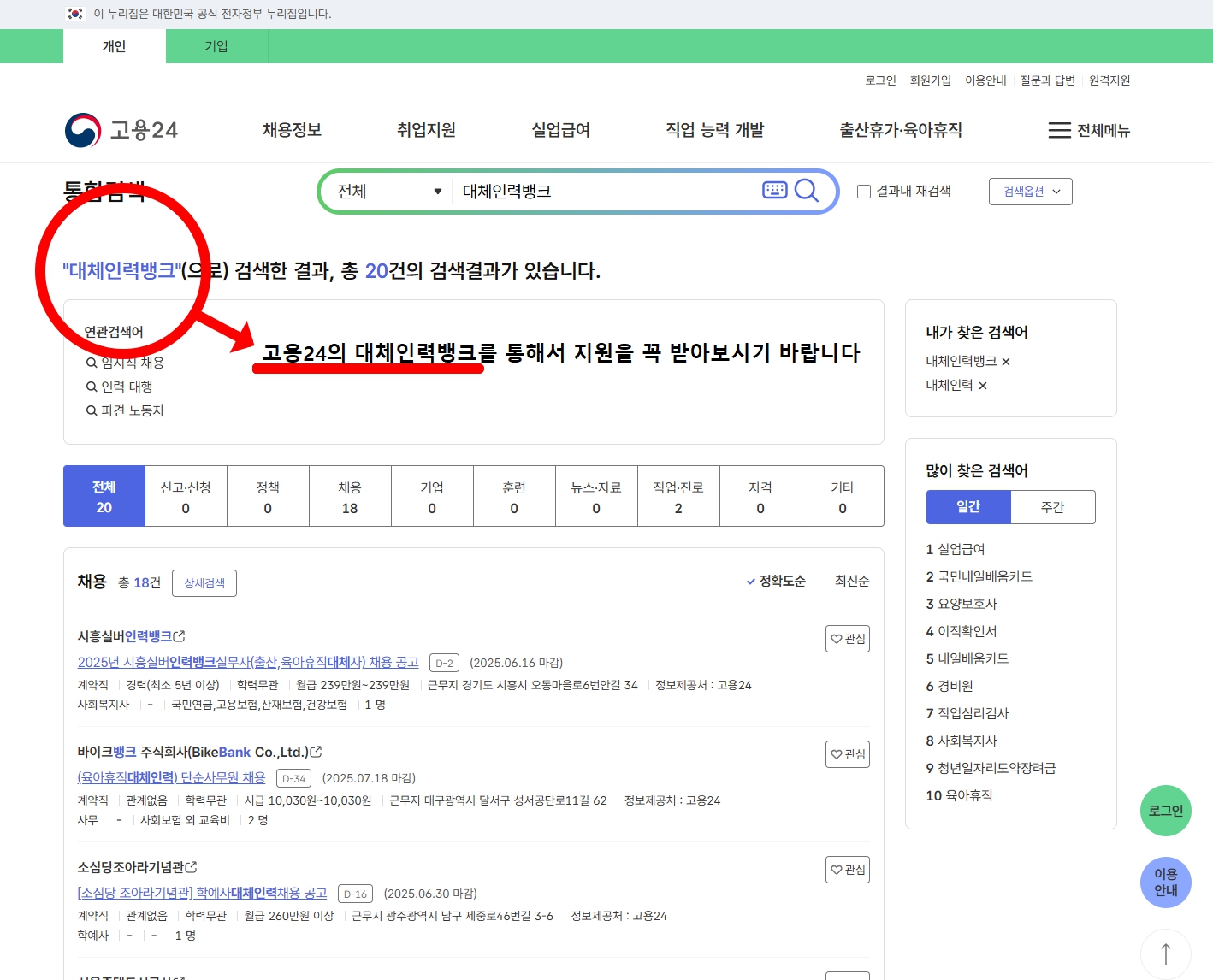
Task: Click the 고용24 logo
Action: [121, 130]
